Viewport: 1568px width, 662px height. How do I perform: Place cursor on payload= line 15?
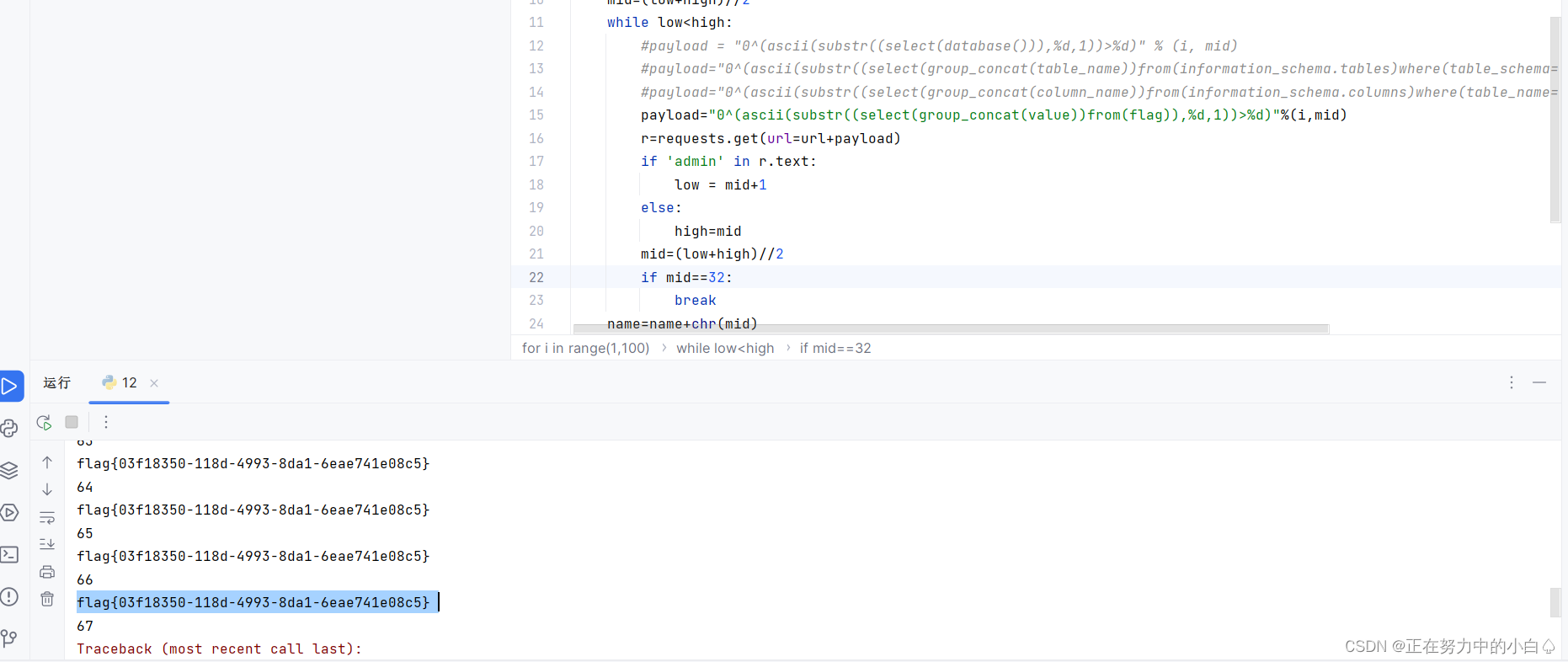[x=994, y=115]
